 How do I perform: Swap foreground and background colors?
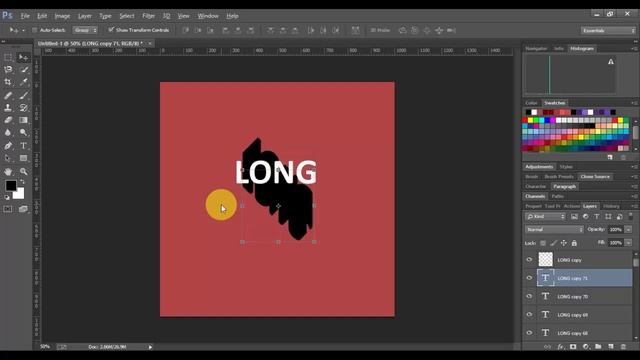pyautogui.click(x=22, y=181)
